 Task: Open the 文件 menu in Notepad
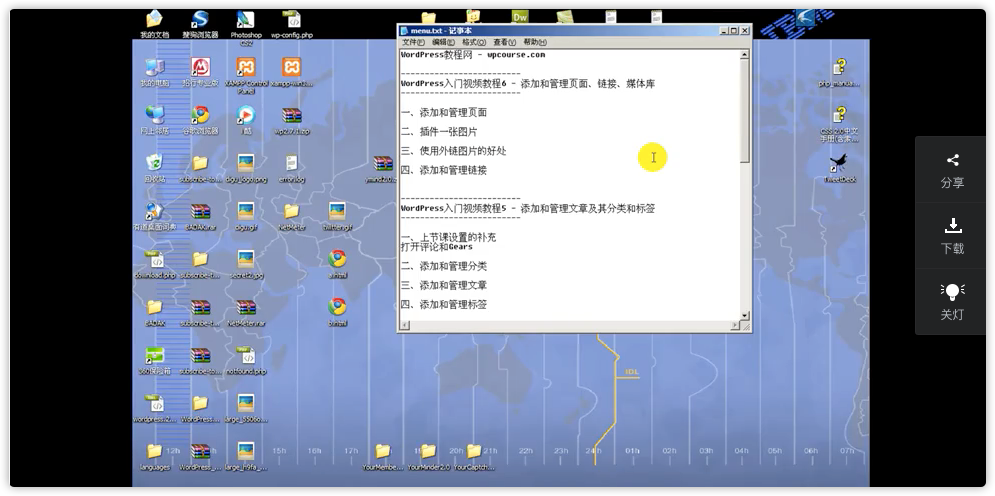point(413,42)
